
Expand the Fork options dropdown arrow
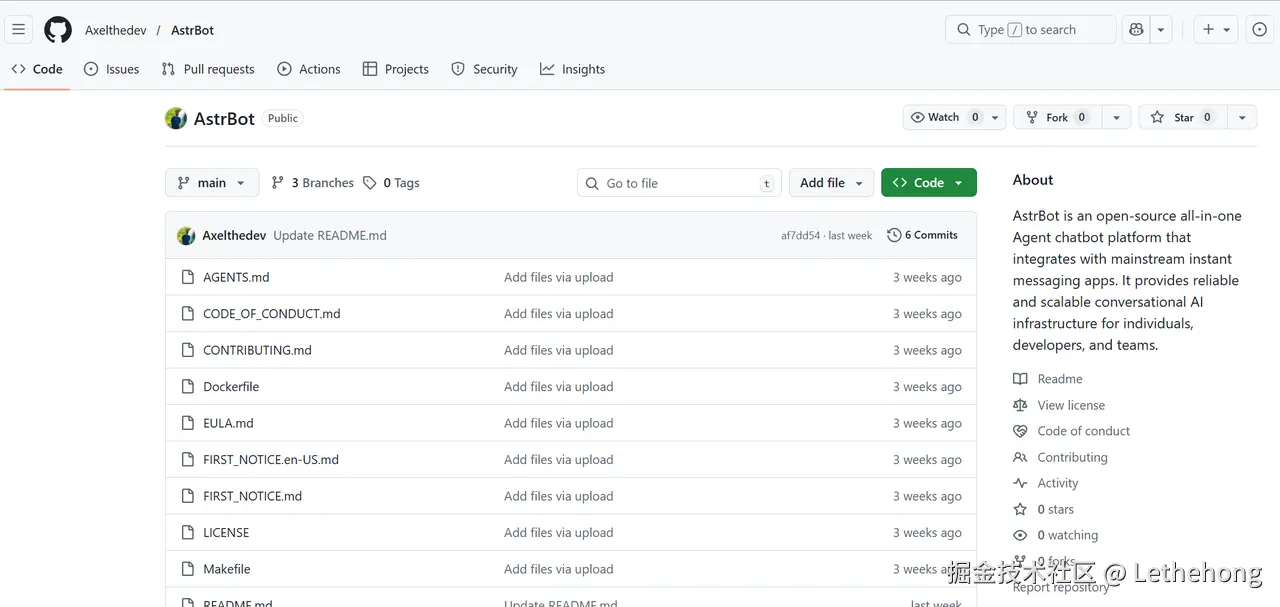click(1116, 117)
